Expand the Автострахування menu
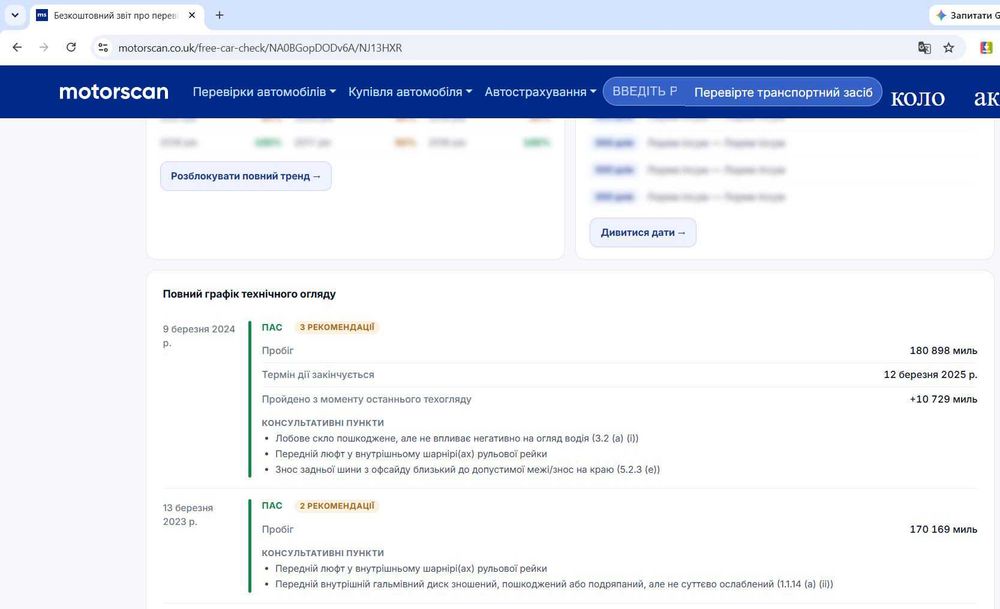 (540, 92)
